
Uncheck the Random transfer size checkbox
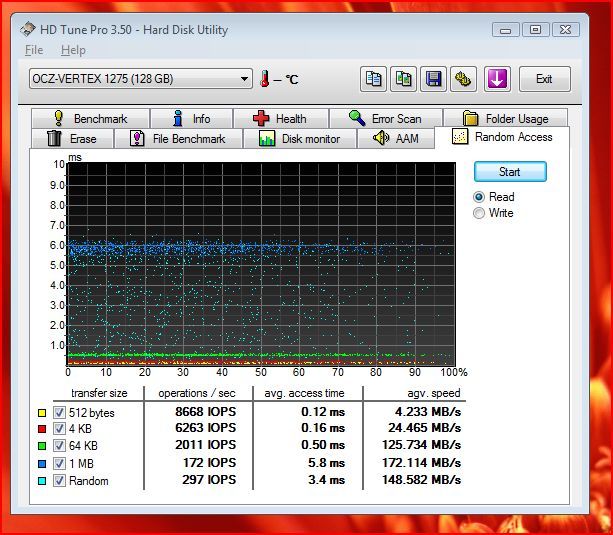coord(59,481)
